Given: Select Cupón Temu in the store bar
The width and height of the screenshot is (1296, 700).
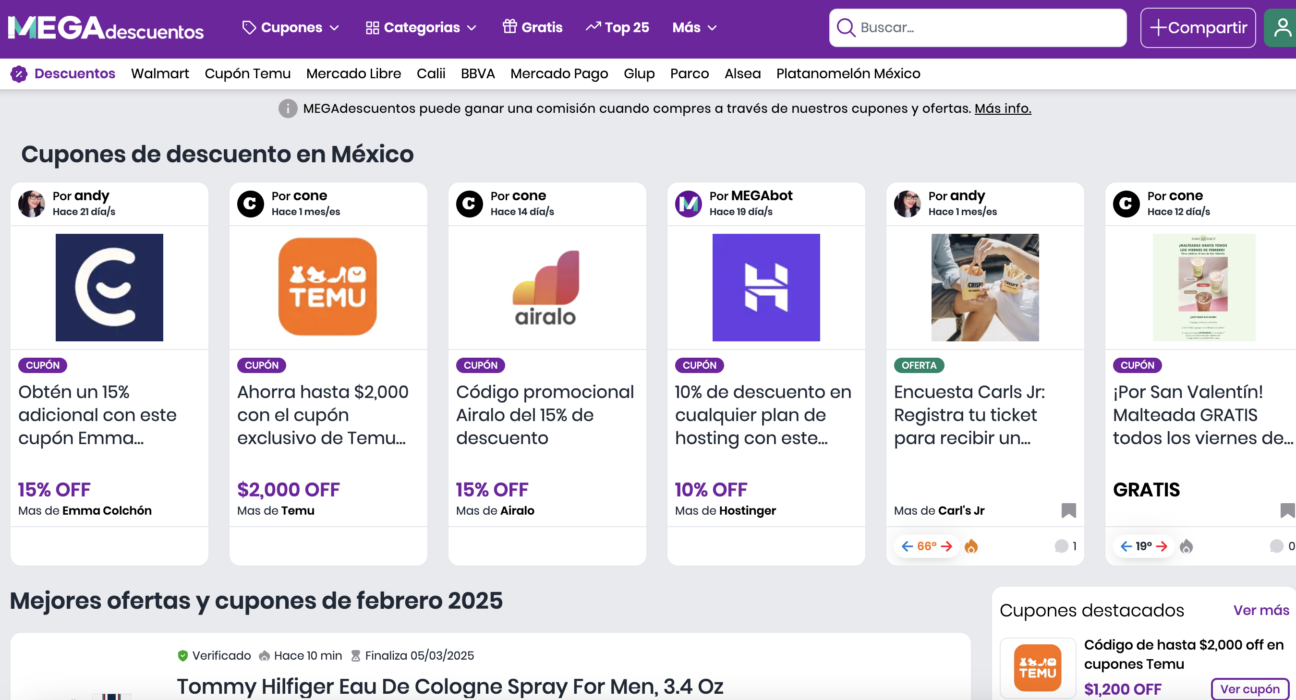Looking at the screenshot, I should [248, 74].
